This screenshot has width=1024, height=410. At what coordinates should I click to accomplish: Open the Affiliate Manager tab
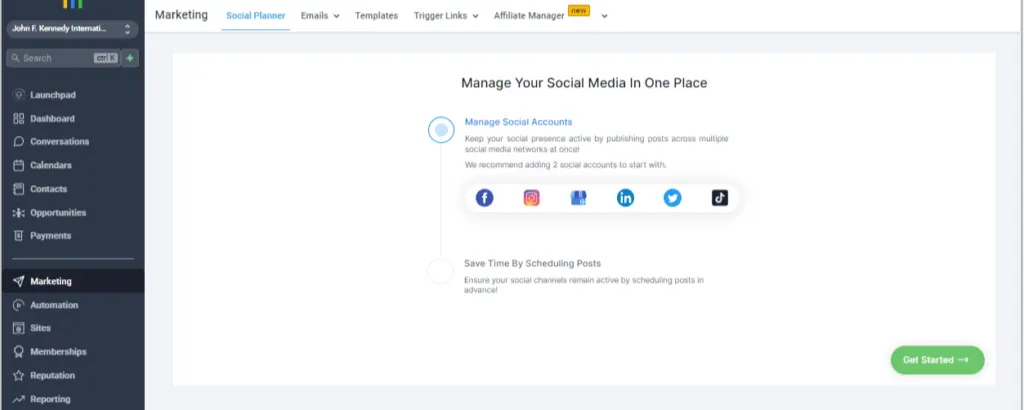tap(528, 16)
